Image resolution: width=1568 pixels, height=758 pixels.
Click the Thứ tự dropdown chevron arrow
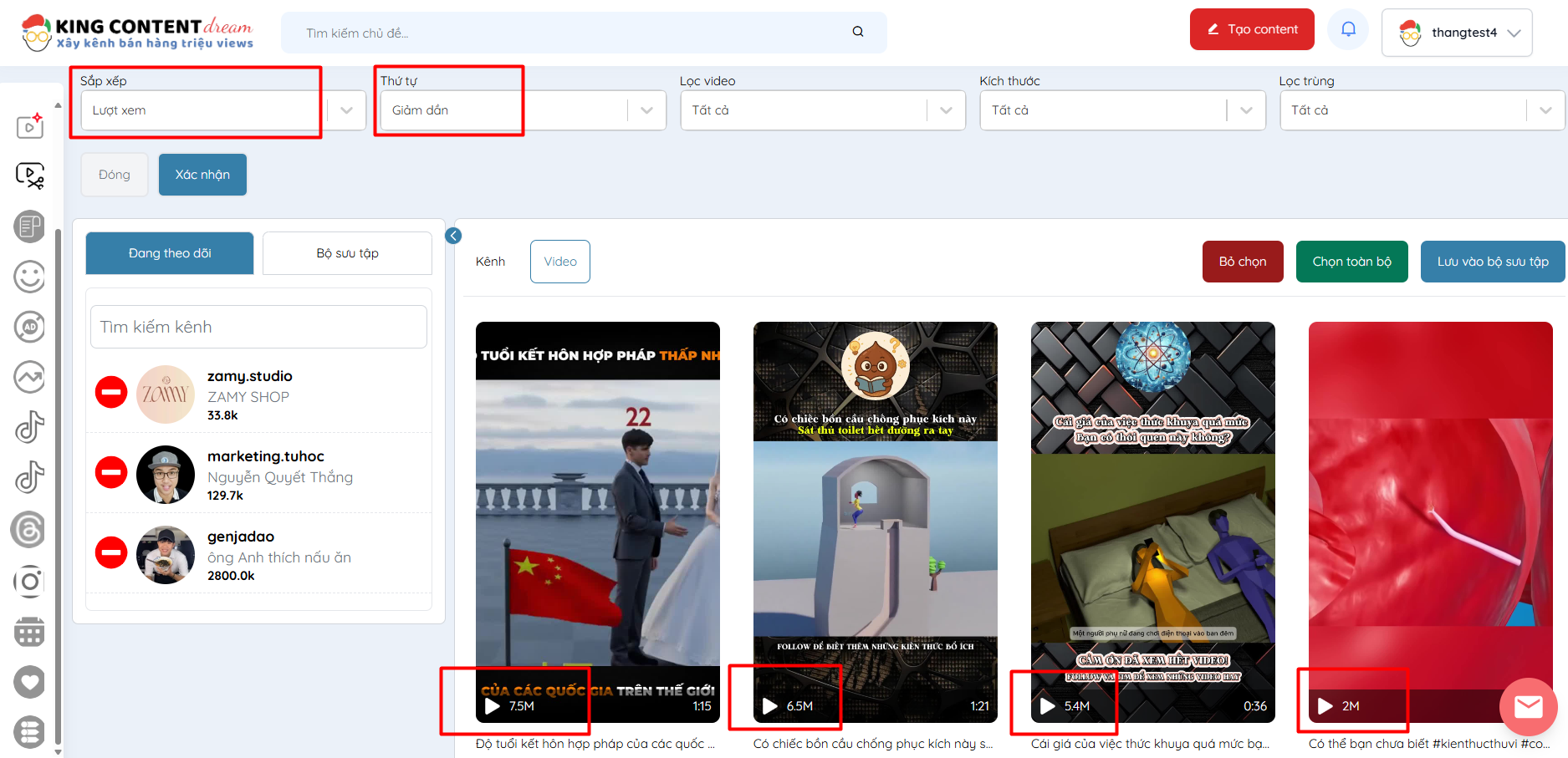tap(647, 110)
